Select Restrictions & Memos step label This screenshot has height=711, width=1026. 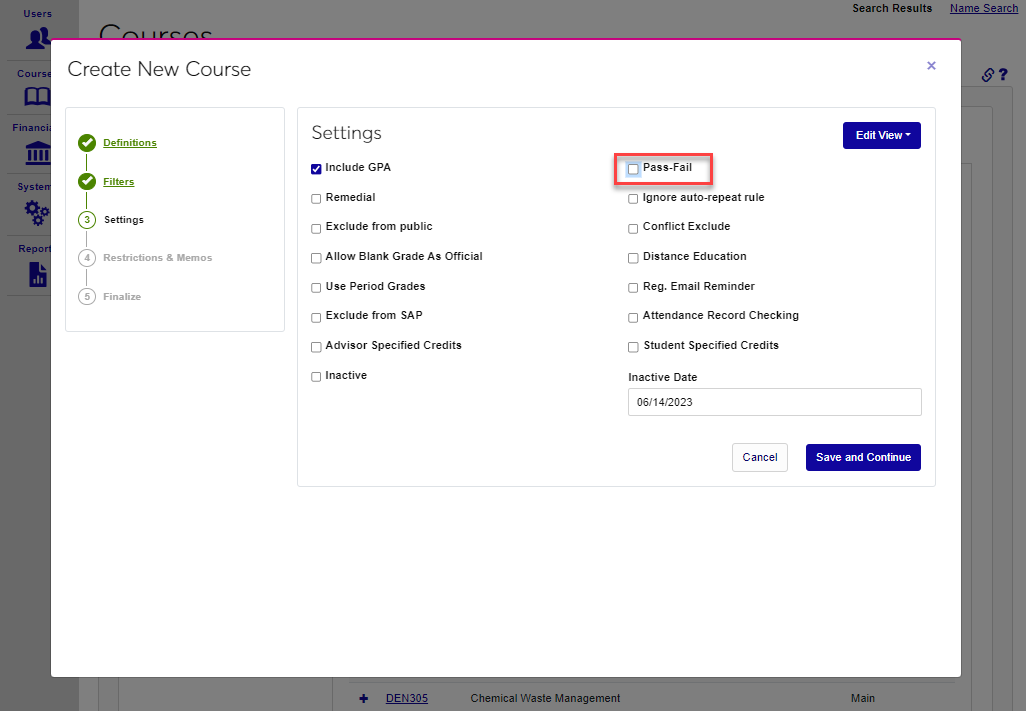pos(158,258)
